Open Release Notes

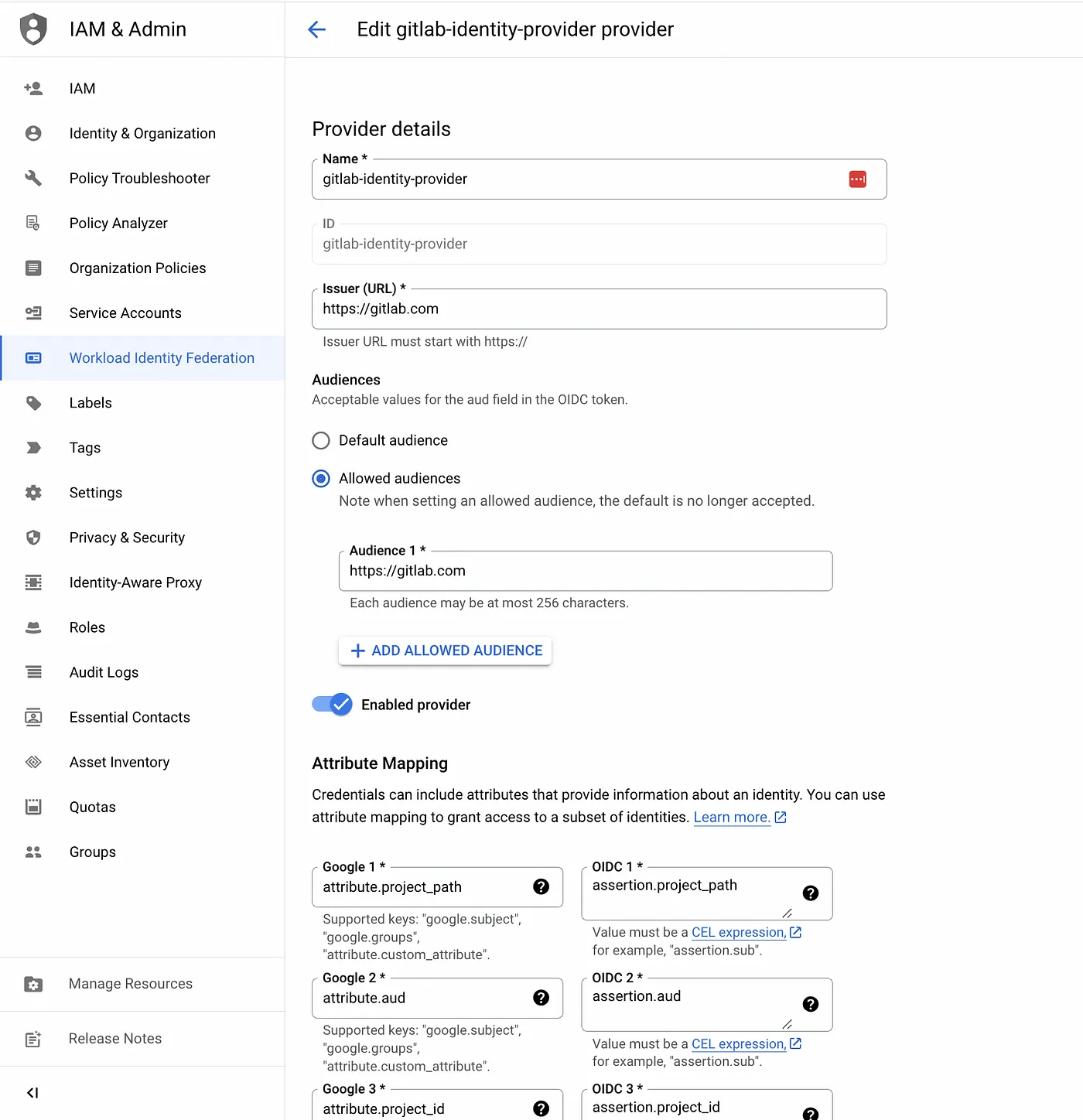click(142, 1039)
